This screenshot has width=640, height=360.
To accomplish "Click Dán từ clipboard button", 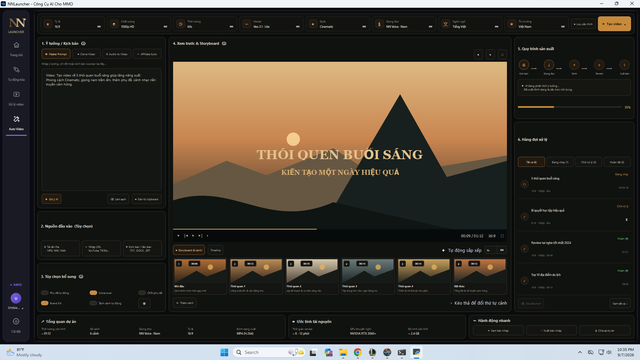I will (147, 199).
